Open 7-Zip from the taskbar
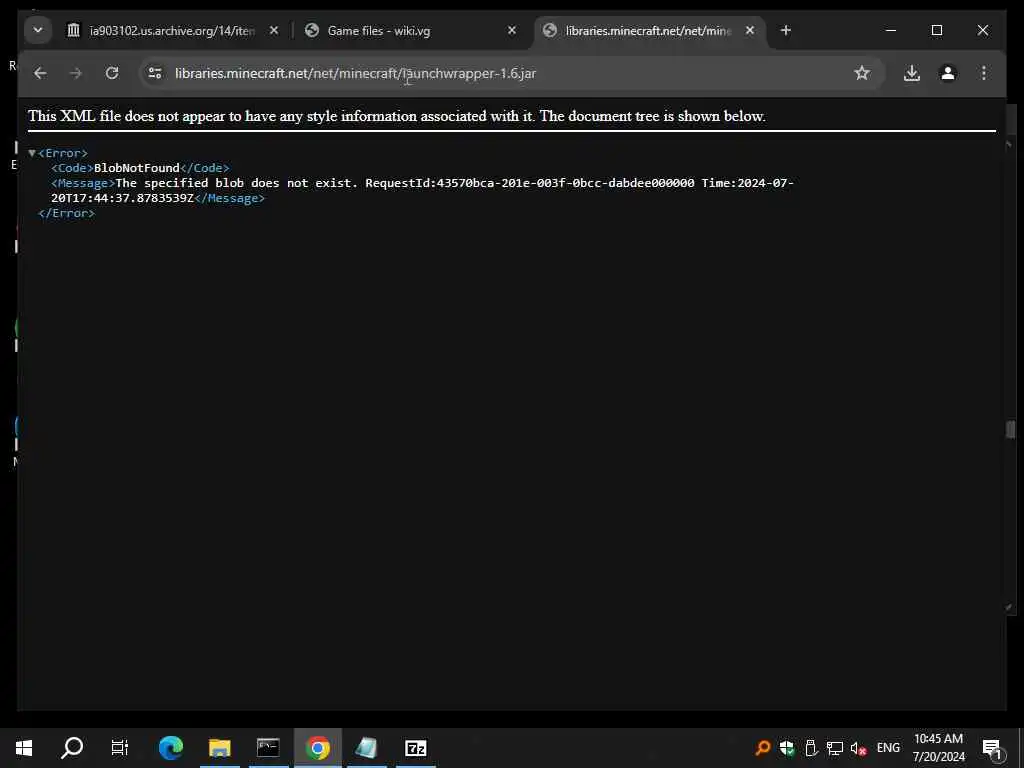This screenshot has width=1024, height=768. [x=415, y=748]
